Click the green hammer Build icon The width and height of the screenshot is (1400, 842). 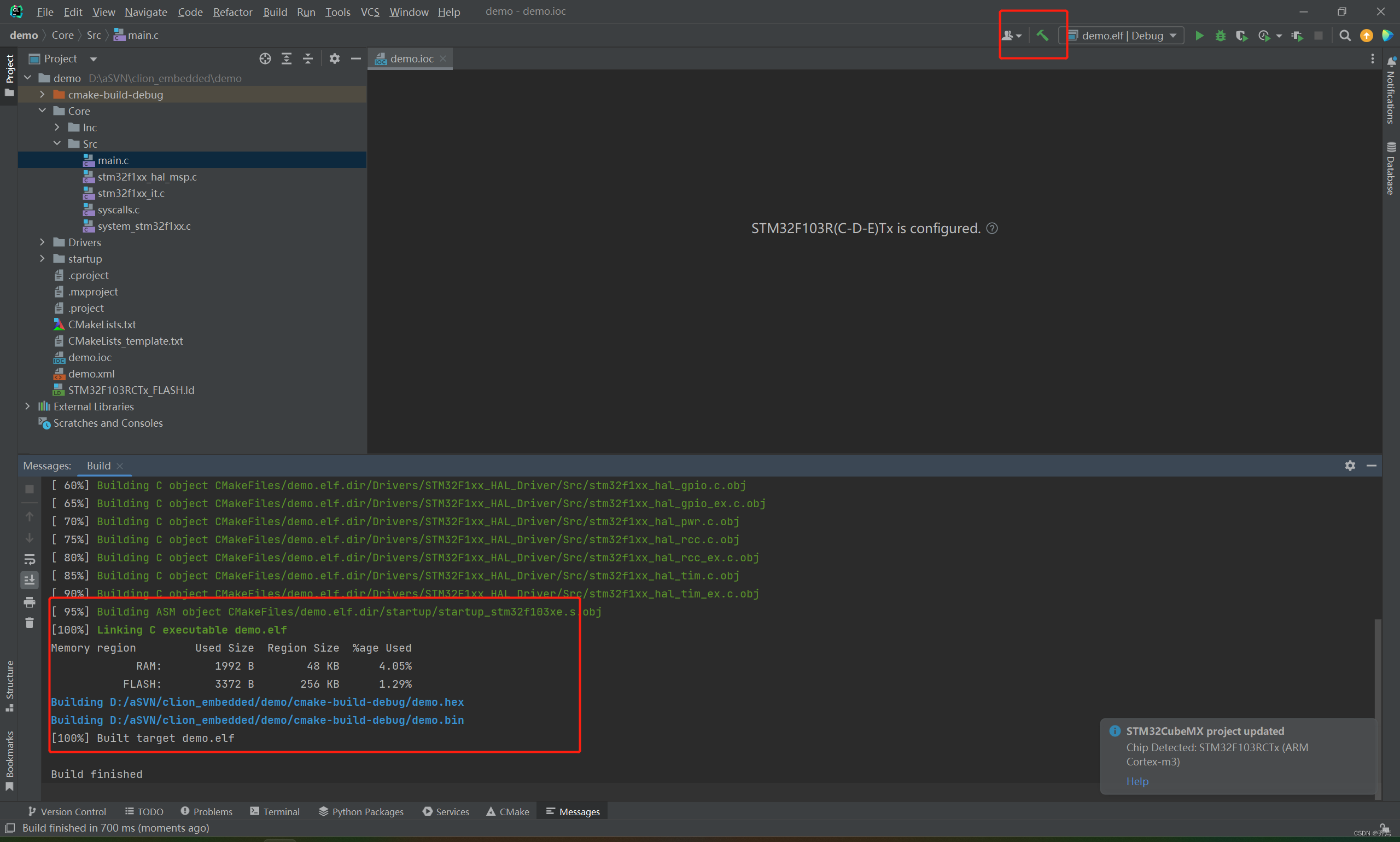click(1042, 35)
